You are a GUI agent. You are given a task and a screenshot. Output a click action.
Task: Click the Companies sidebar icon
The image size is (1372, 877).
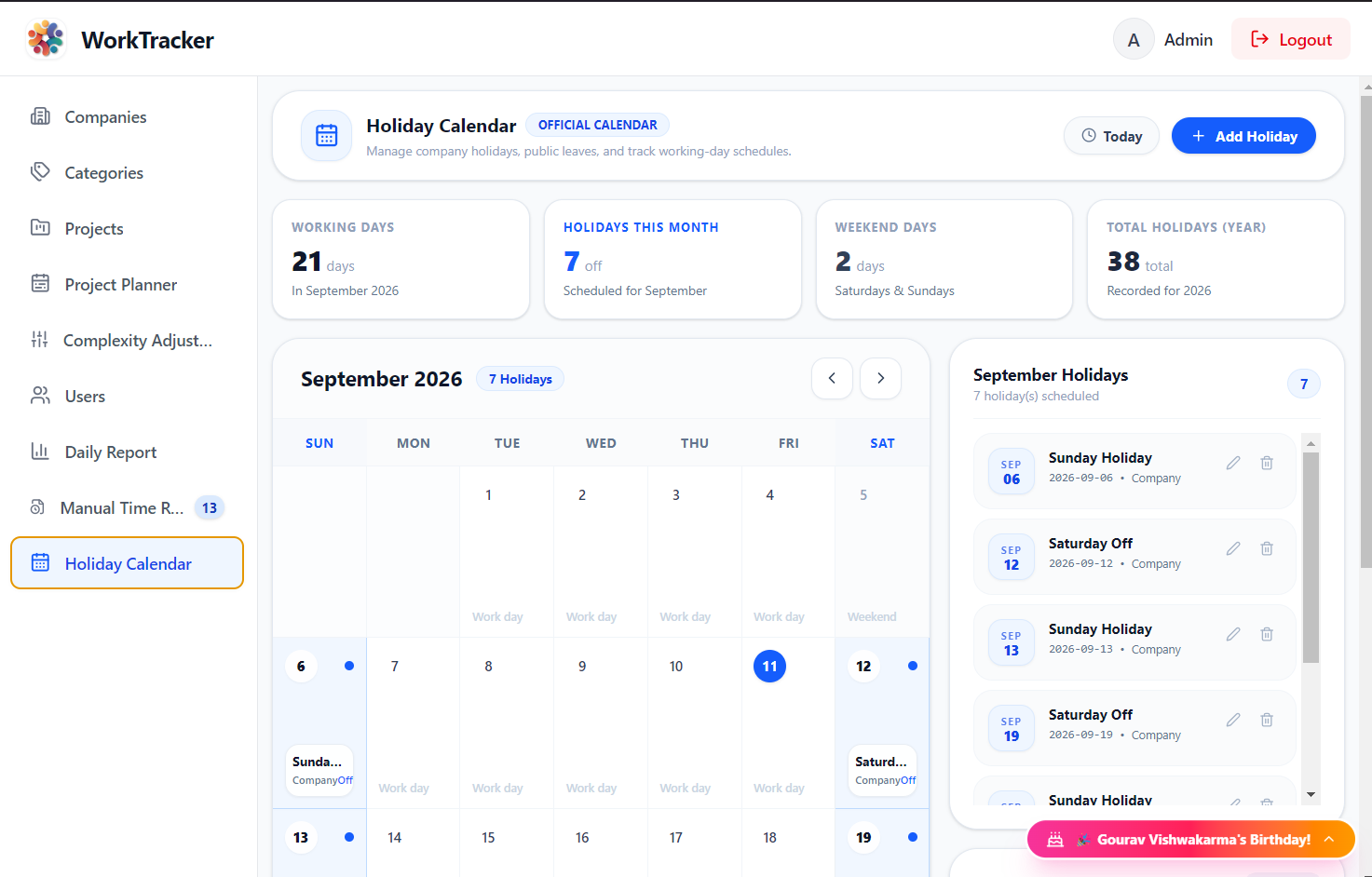pyautogui.click(x=40, y=116)
